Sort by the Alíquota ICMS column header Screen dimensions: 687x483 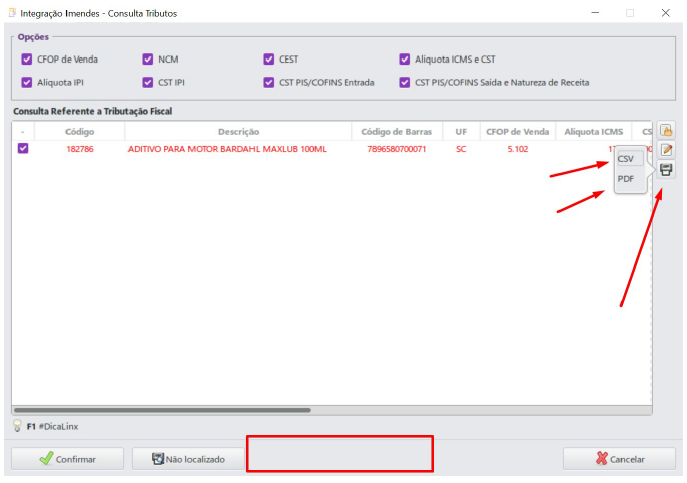(594, 131)
